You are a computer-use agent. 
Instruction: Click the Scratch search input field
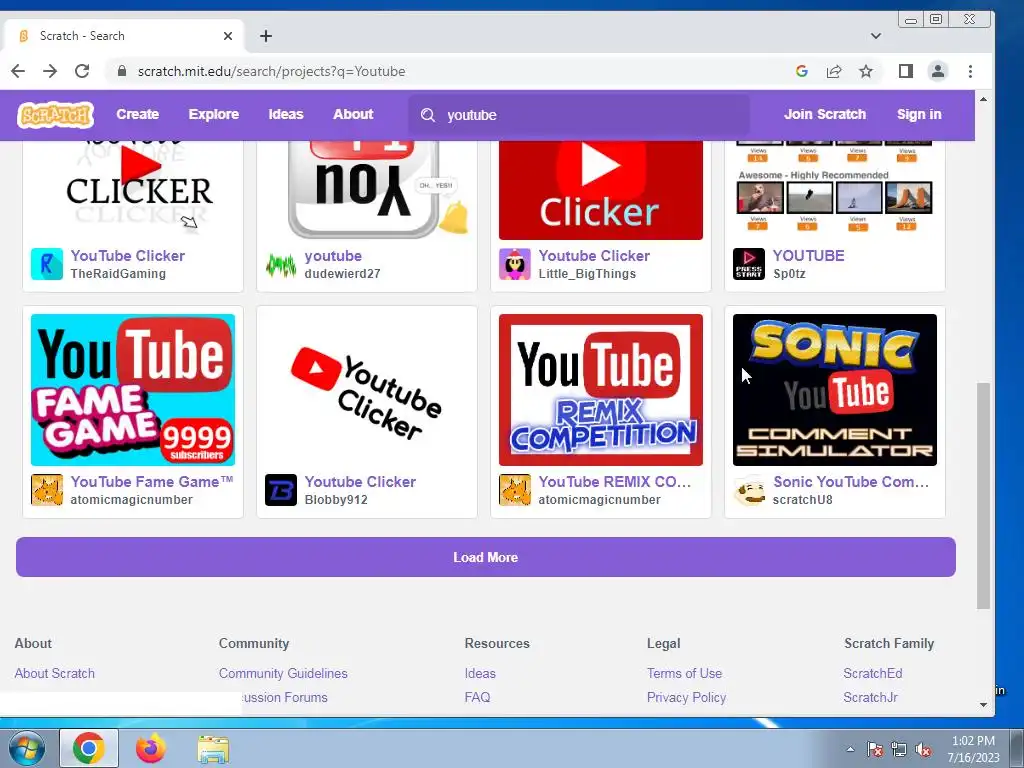click(x=579, y=115)
